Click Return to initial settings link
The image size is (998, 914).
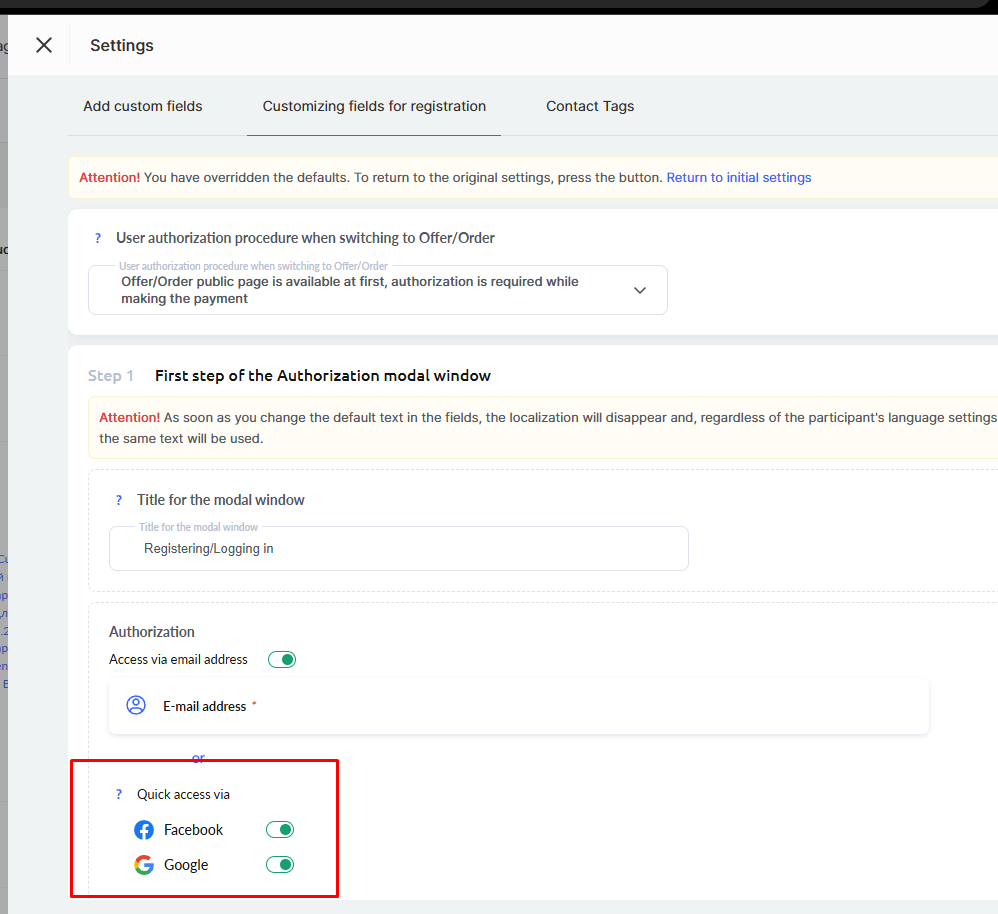coord(739,178)
